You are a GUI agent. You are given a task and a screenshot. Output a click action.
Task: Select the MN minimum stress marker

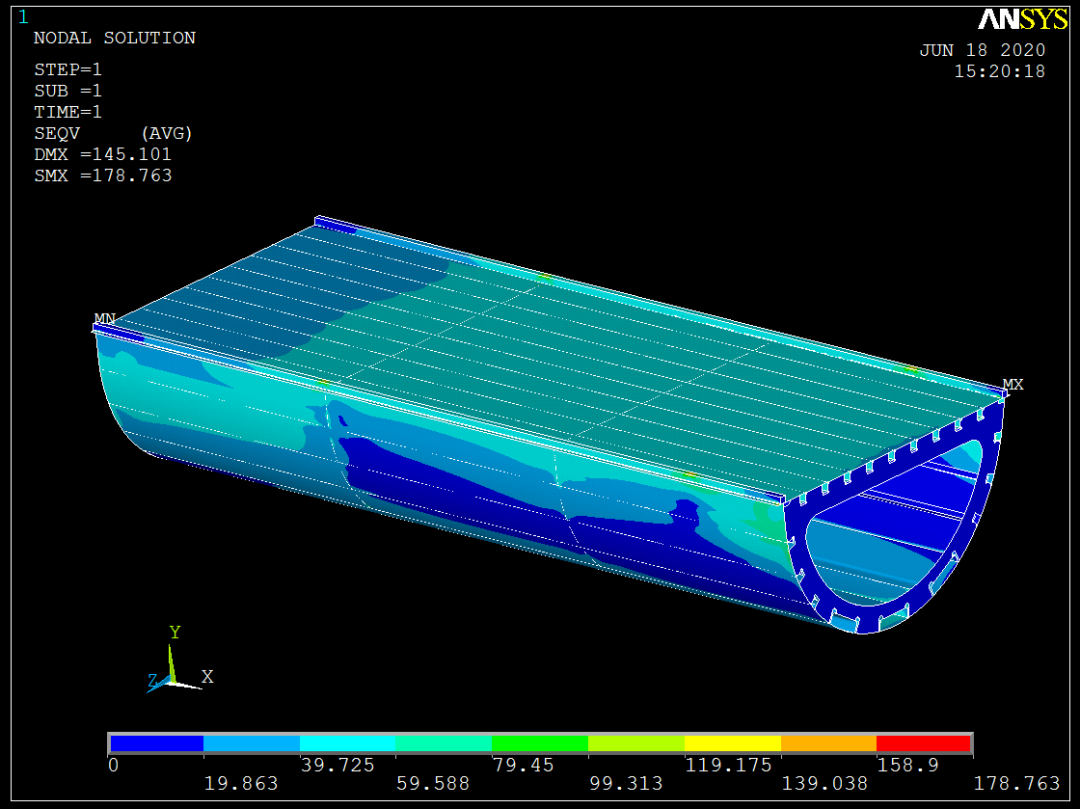(x=104, y=319)
